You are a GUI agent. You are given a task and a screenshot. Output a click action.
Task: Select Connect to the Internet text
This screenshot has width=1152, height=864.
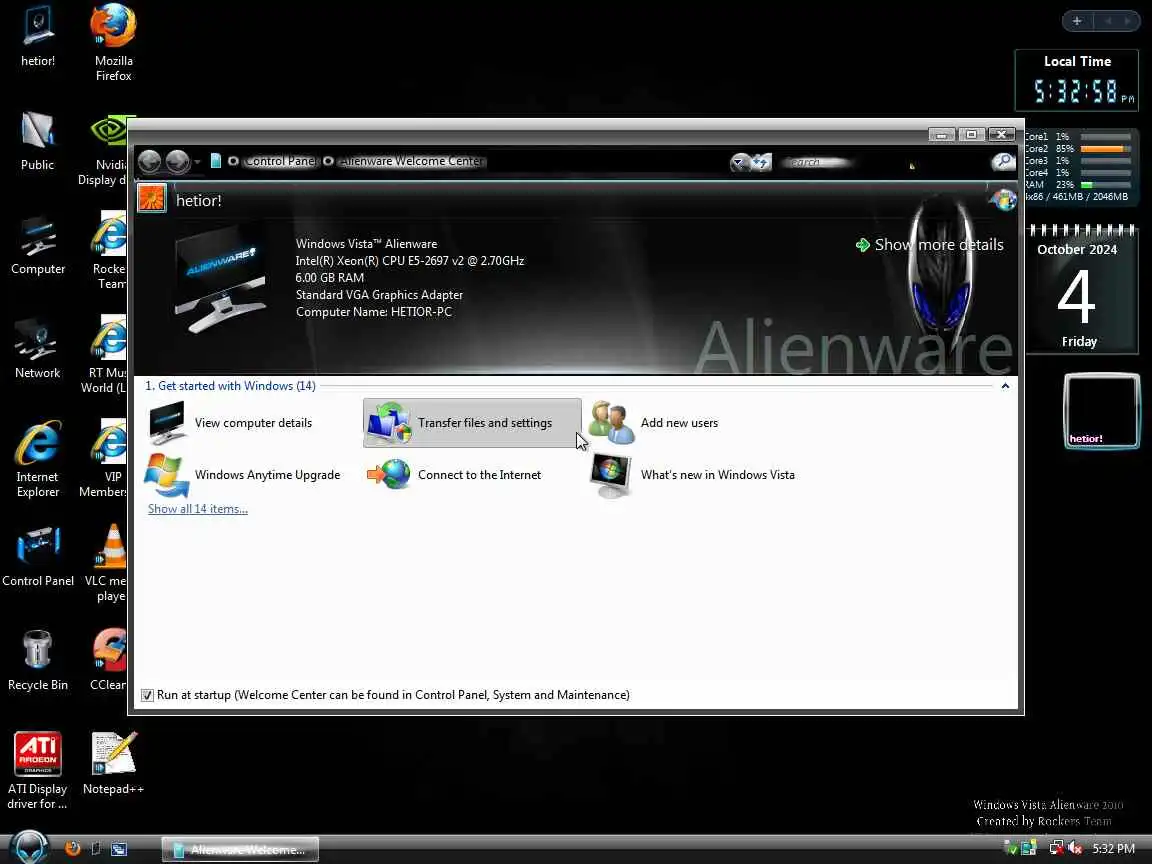479,475
